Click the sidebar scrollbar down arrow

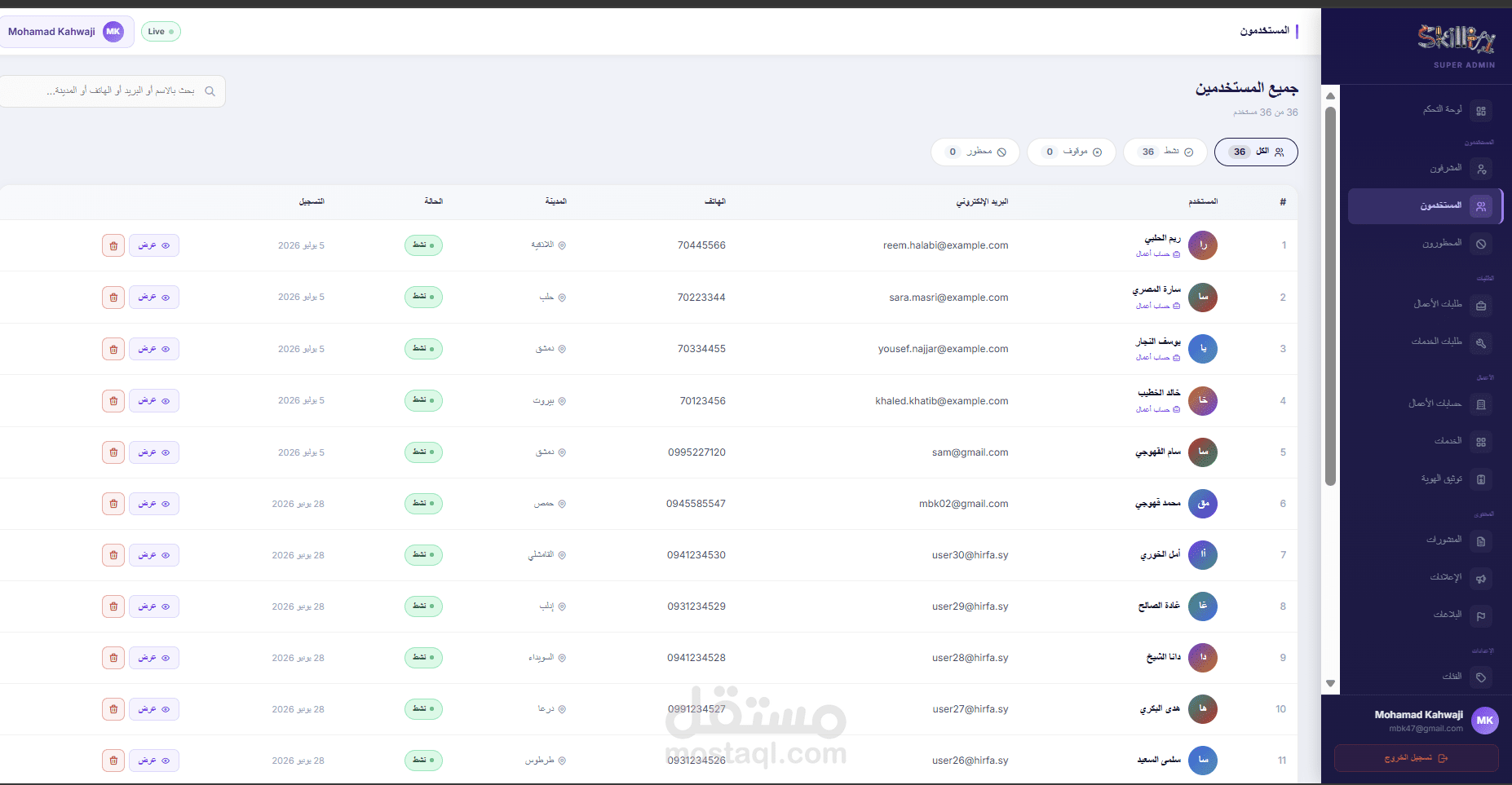1330,683
